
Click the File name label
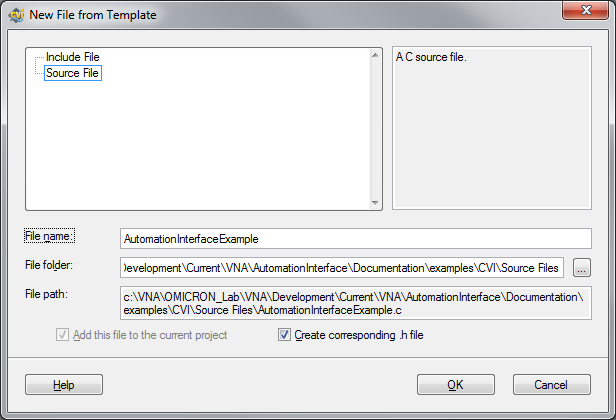(x=50, y=236)
